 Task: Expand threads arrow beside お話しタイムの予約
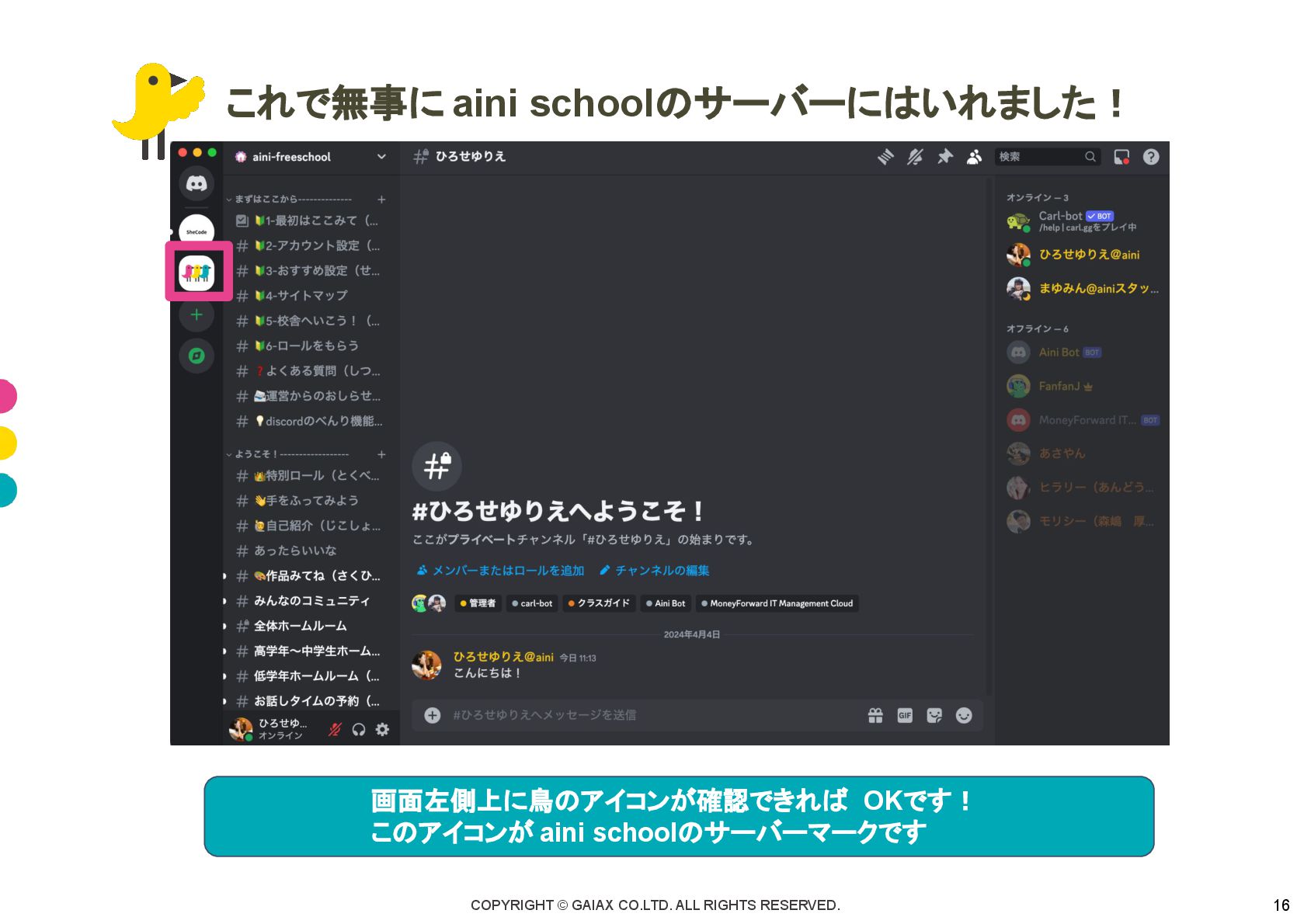click(225, 701)
